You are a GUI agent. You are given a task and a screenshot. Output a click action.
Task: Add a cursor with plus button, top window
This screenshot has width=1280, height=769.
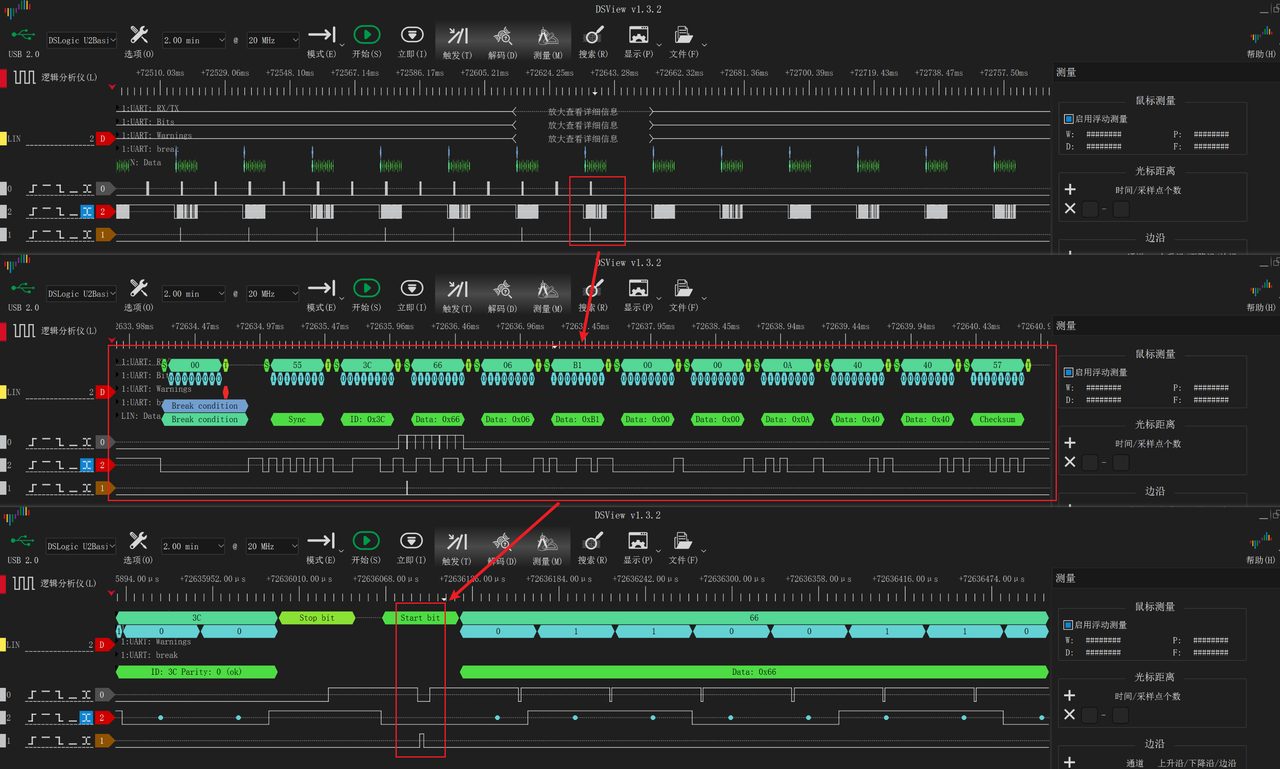tap(1070, 189)
